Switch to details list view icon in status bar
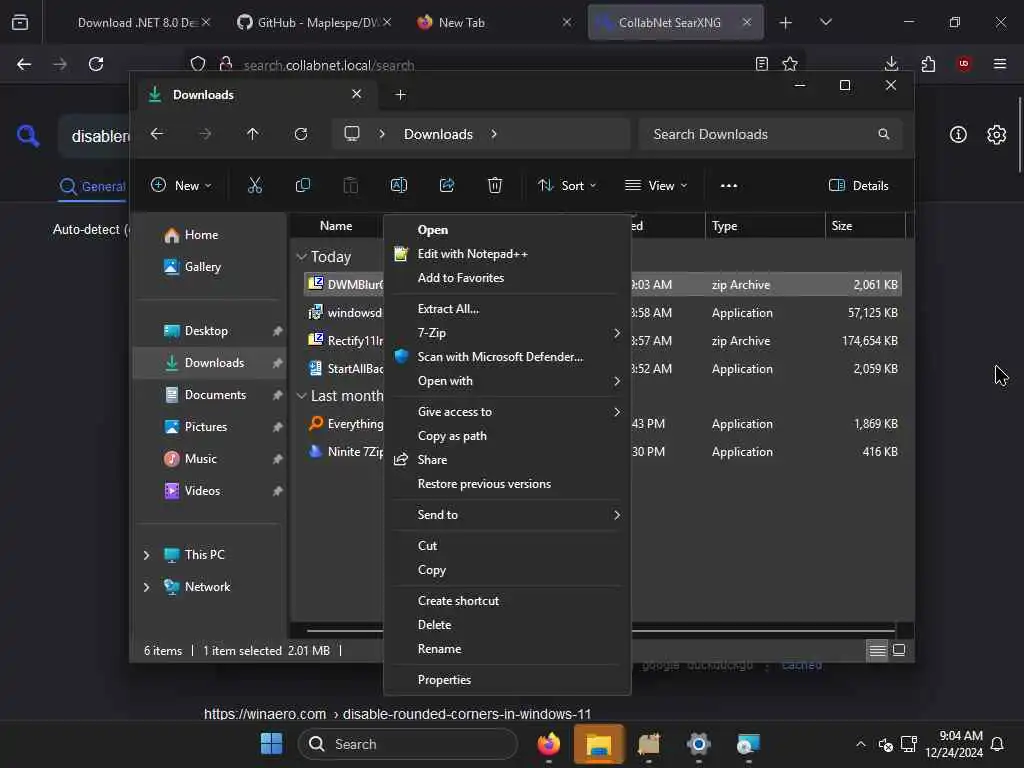Screen dimensions: 1024x768 (877, 650)
